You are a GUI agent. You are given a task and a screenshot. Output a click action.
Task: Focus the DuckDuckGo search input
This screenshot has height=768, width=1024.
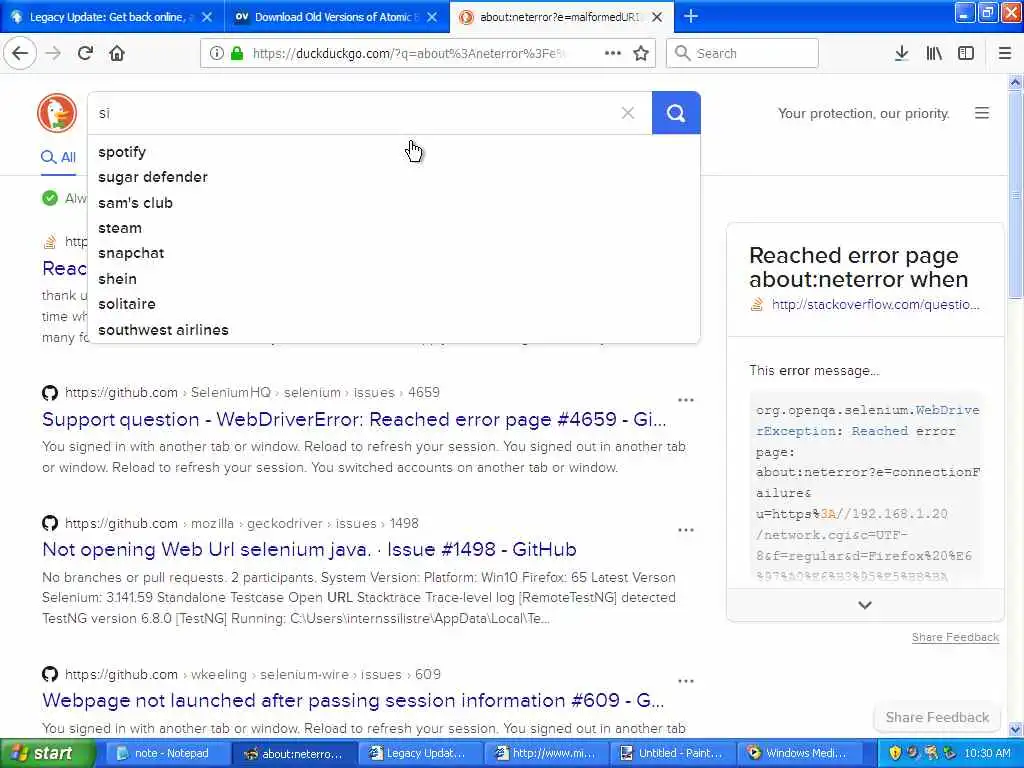353,113
